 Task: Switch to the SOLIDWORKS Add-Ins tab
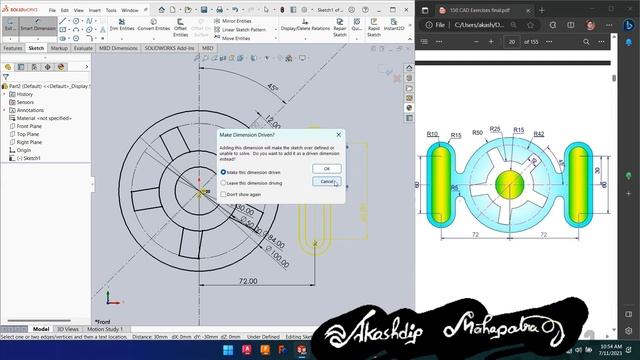pos(169,48)
